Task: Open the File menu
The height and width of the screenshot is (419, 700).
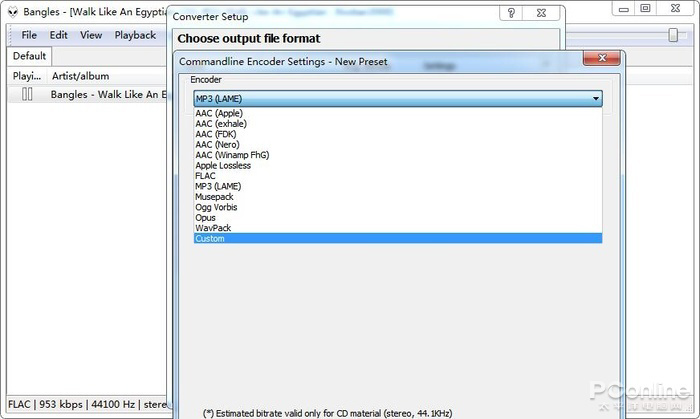Action: click(30, 35)
